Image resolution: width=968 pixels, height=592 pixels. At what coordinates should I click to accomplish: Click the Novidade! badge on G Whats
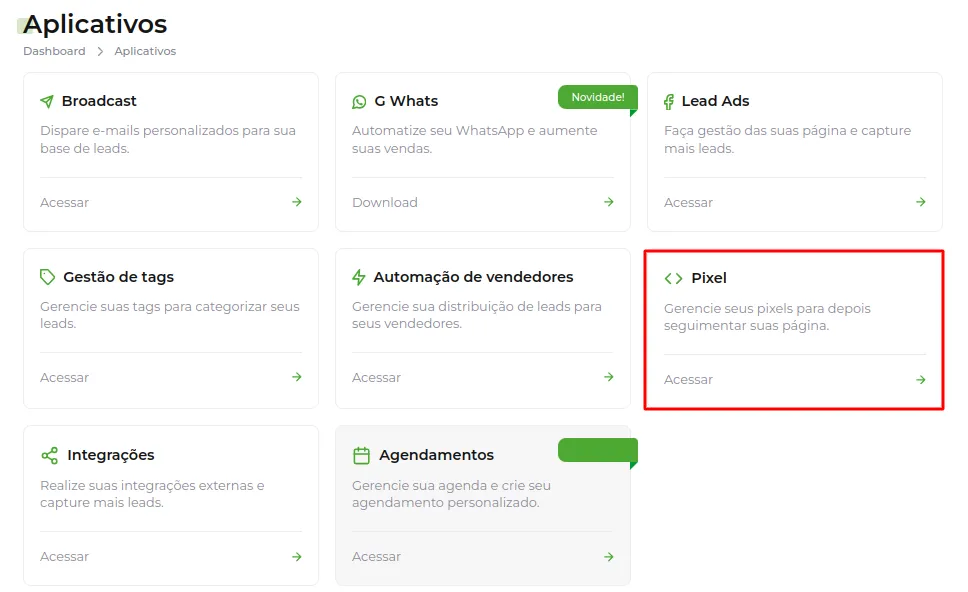tap(598, 98)
